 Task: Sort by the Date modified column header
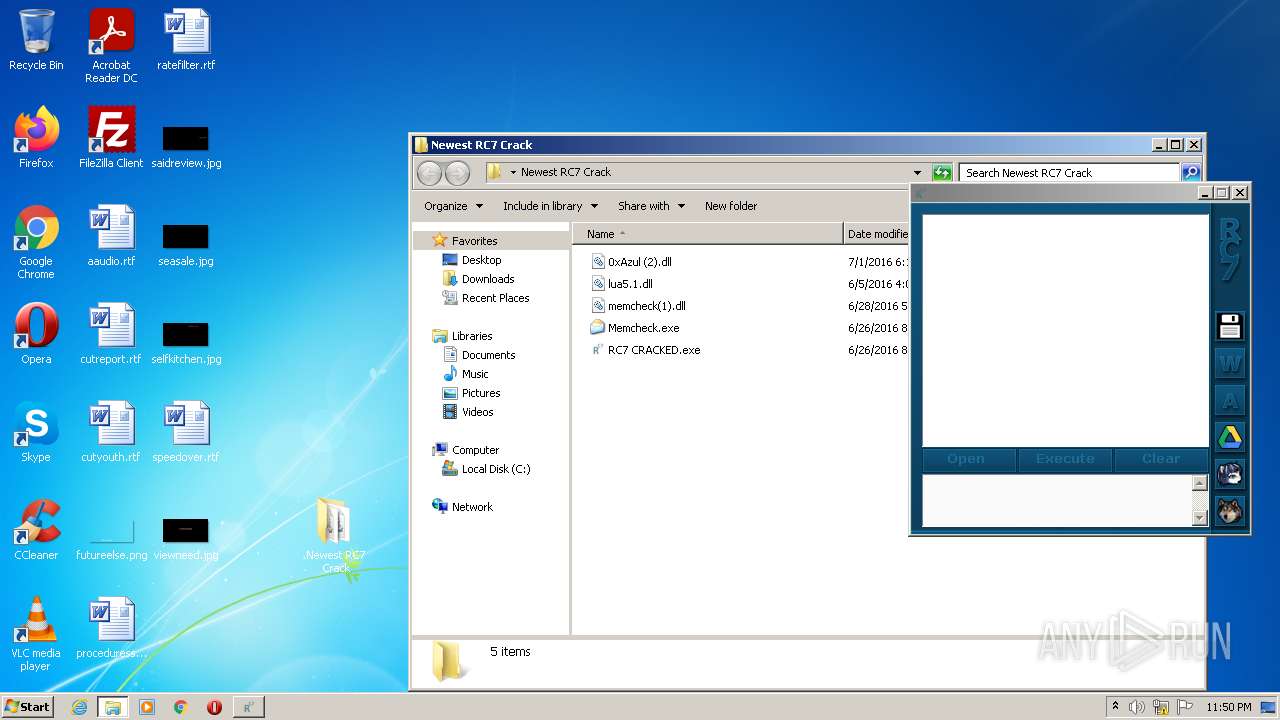[877, 234]
